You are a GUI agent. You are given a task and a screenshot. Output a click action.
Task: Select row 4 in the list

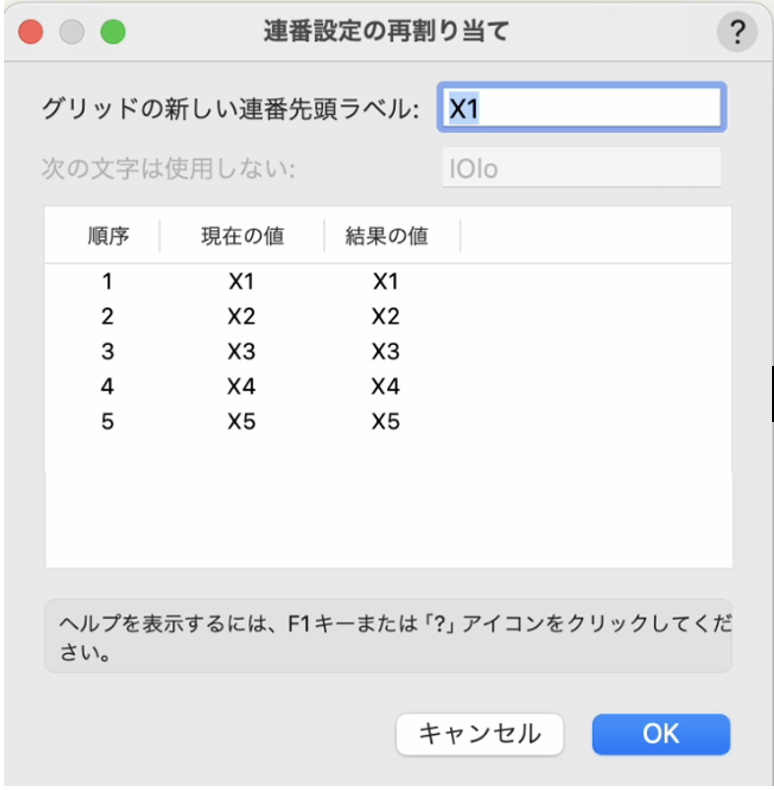107,386
